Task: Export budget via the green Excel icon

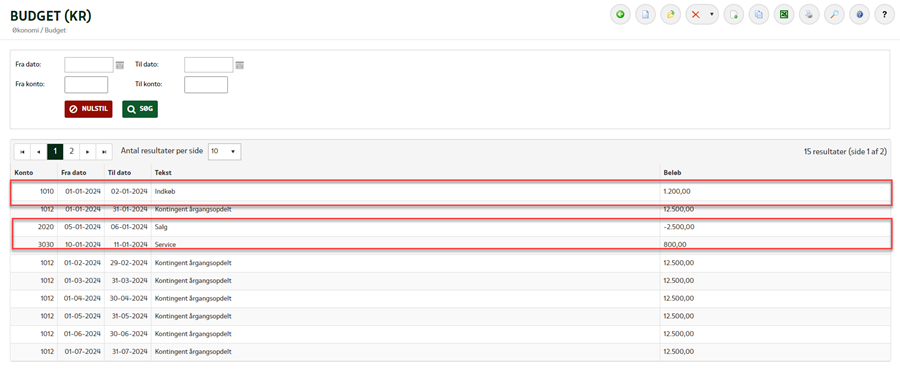Action: pyautogui.click(x=782, y=14)
